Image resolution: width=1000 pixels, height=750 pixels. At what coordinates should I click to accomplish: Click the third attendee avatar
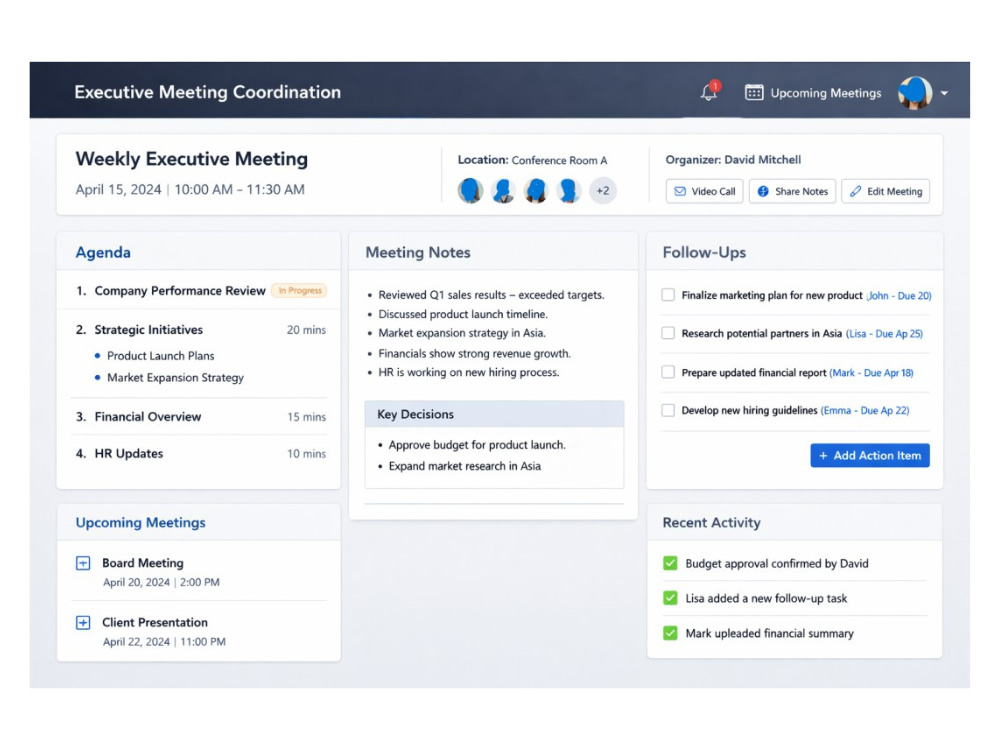tap(536, 190)
